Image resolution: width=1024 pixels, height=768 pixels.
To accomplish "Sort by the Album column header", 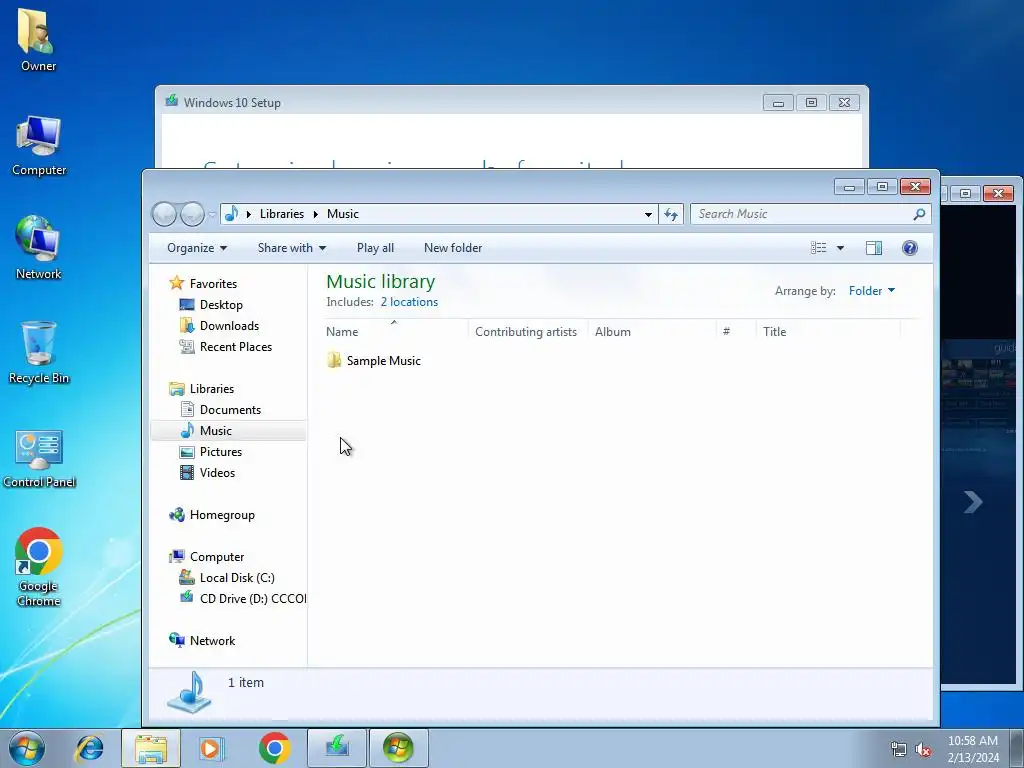I will [651, 331].
